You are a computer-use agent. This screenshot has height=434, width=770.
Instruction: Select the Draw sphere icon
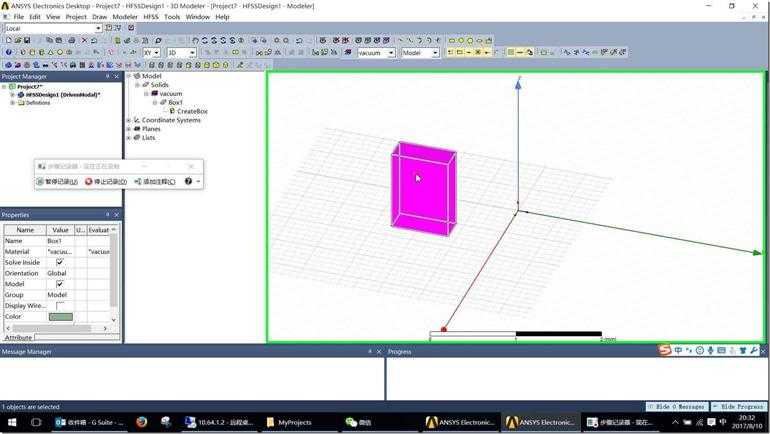[x=60, y=52]
